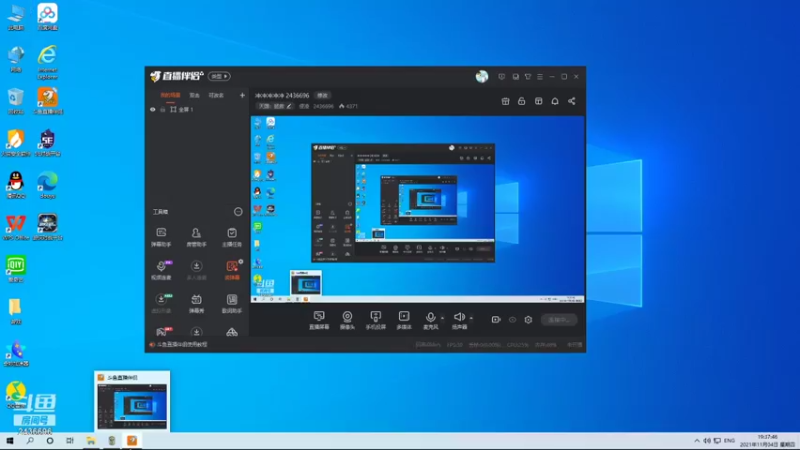Image resolution: width=800 pixels, height=450 pixels.
Task: Toggle visibility eye for 全屏 1 source
Action: (x=153, y=110)
